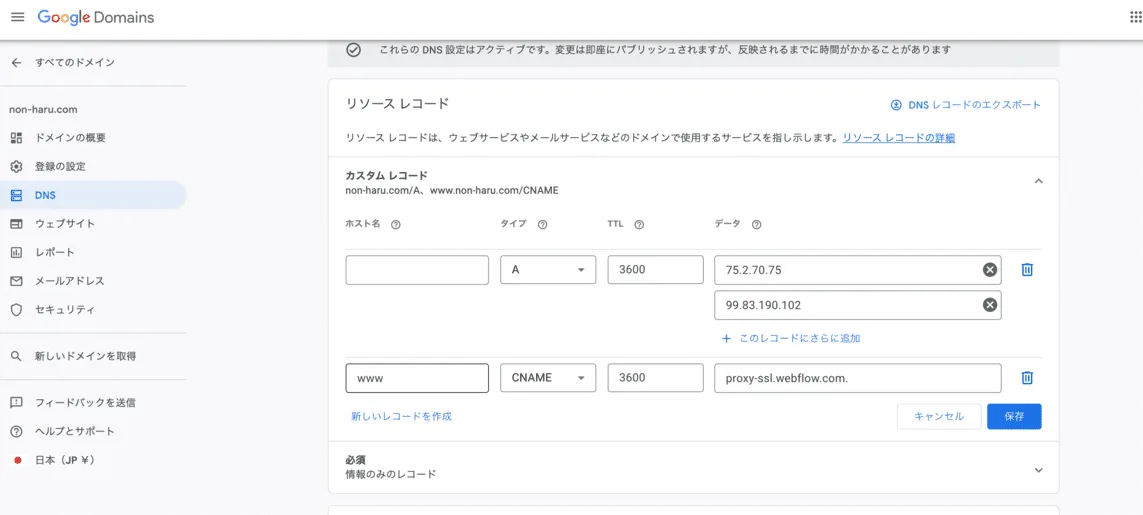Click help icon next to TTL
The image size is (1143, 515).
click(639, 225)
